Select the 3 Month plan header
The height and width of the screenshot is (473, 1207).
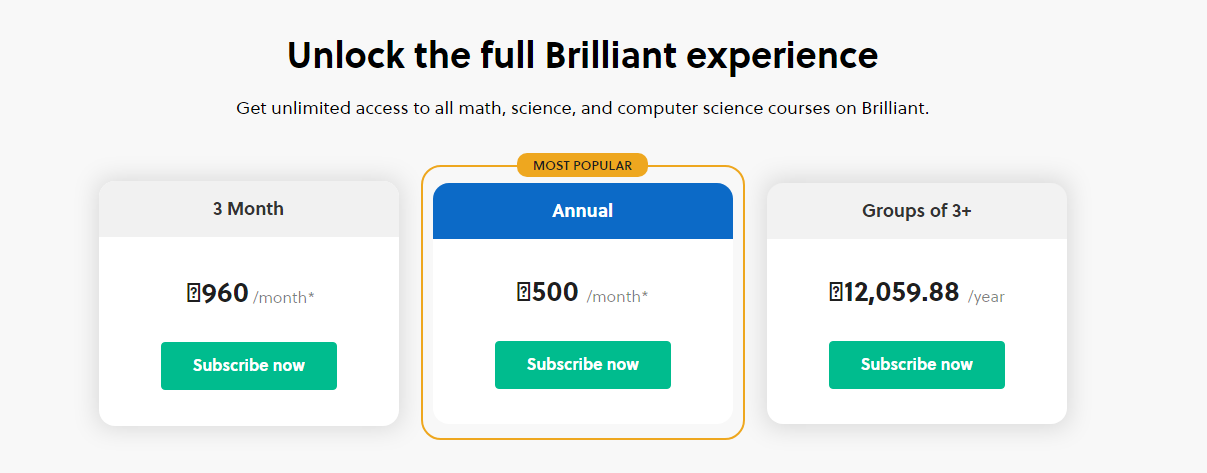[249, 209]
